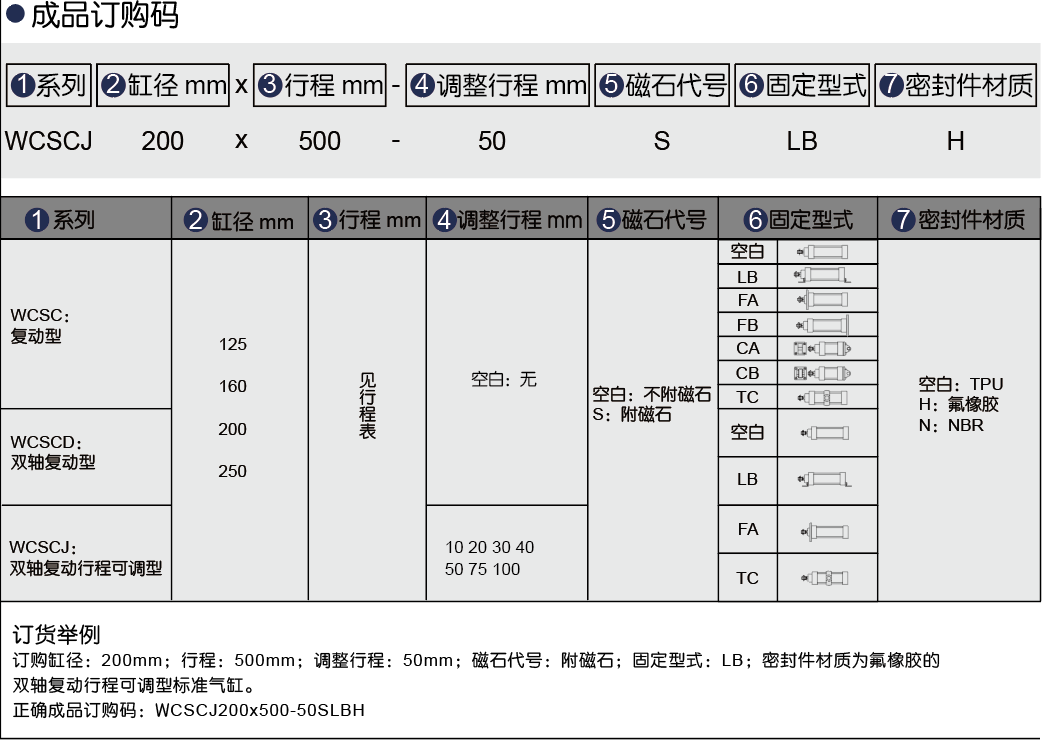Click the FA flange diagram in the upper group
Image resolution: width=1043 pixels, height=741 pixels.
(x=822, y=300)
